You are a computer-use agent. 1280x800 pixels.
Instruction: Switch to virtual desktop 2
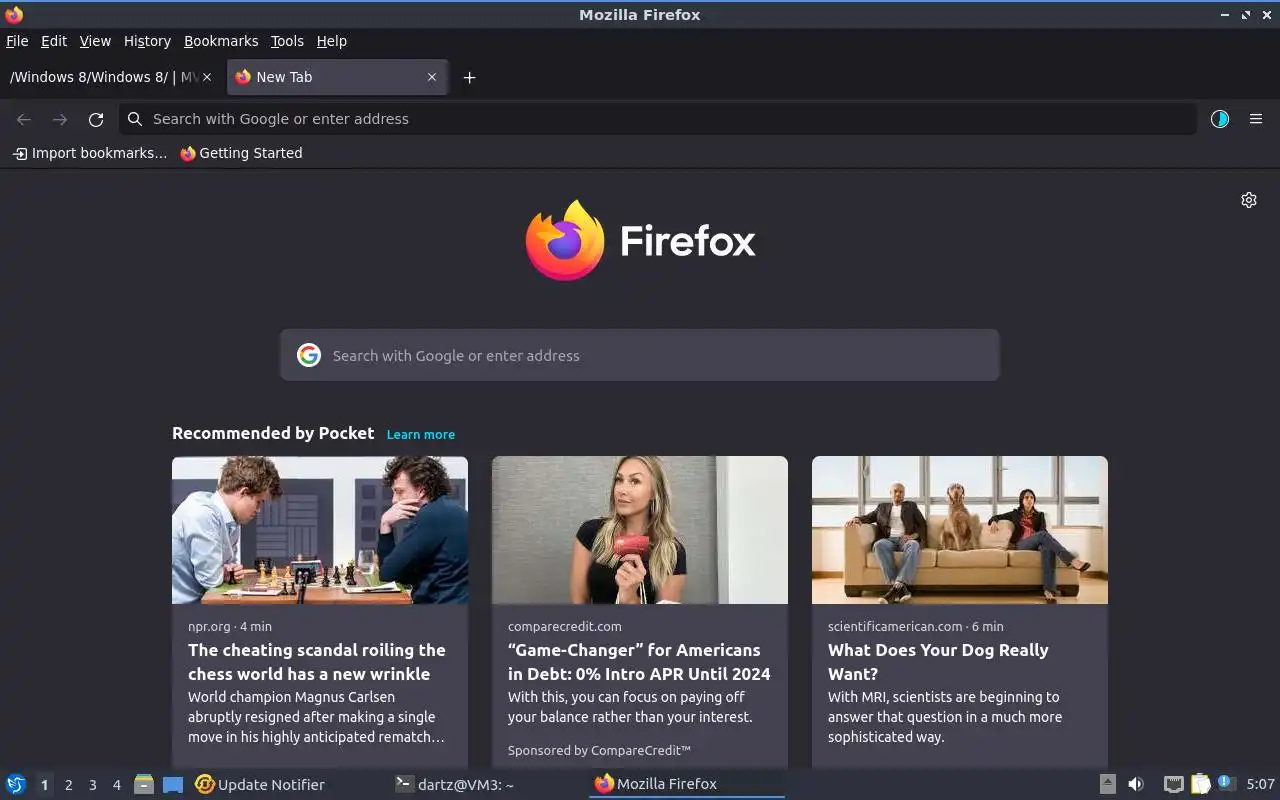pos(68,785)
